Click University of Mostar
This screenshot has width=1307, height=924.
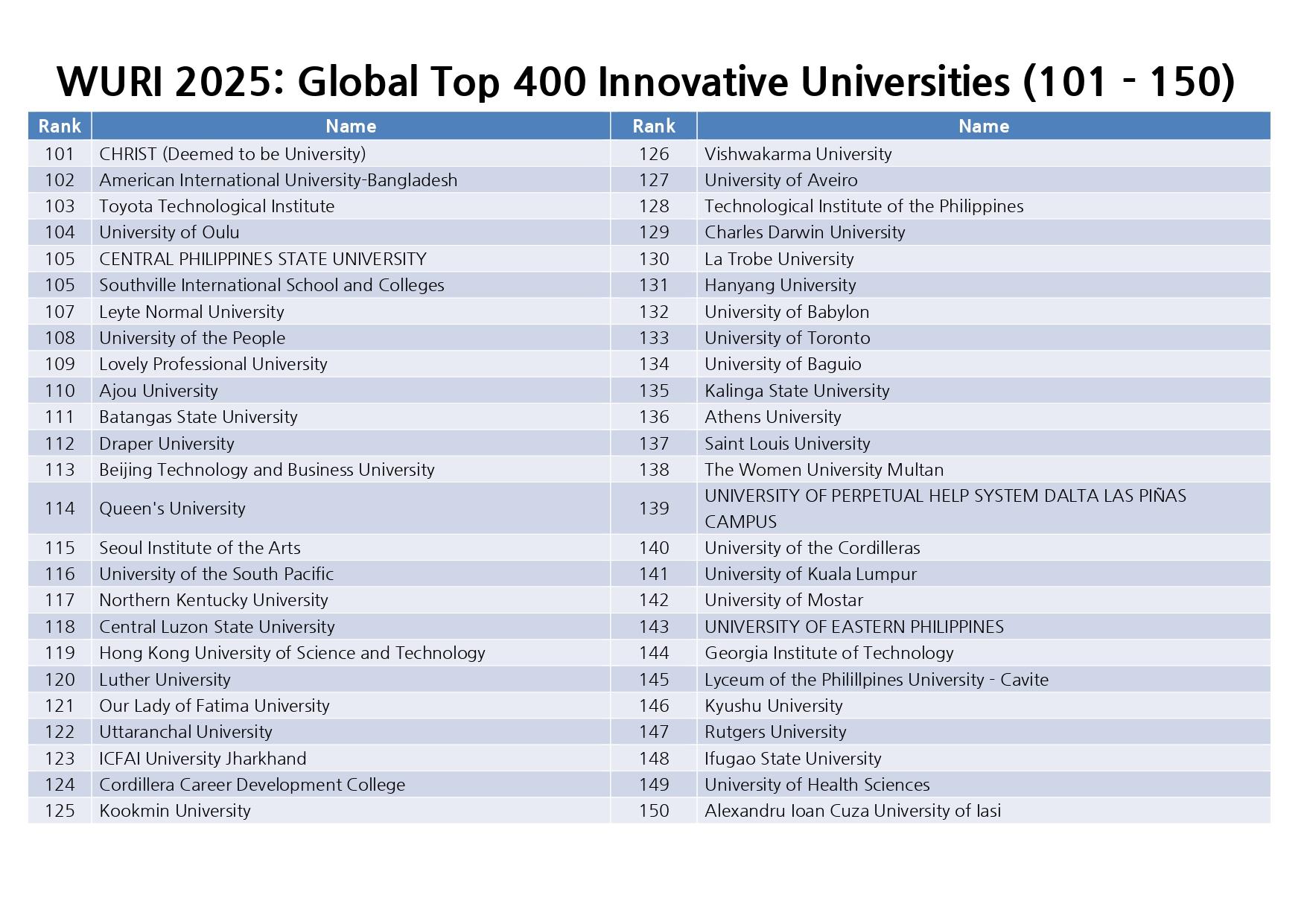point(784,600)
